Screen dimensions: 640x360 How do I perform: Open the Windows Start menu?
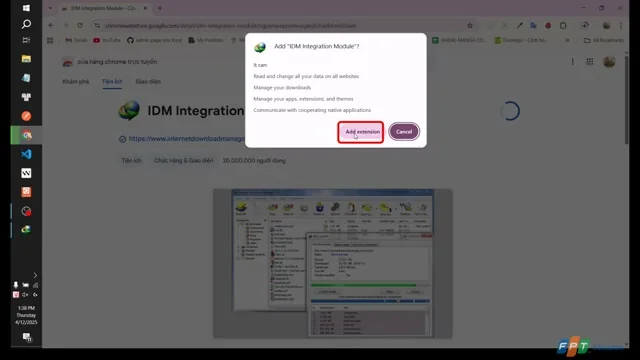point(26,8)
